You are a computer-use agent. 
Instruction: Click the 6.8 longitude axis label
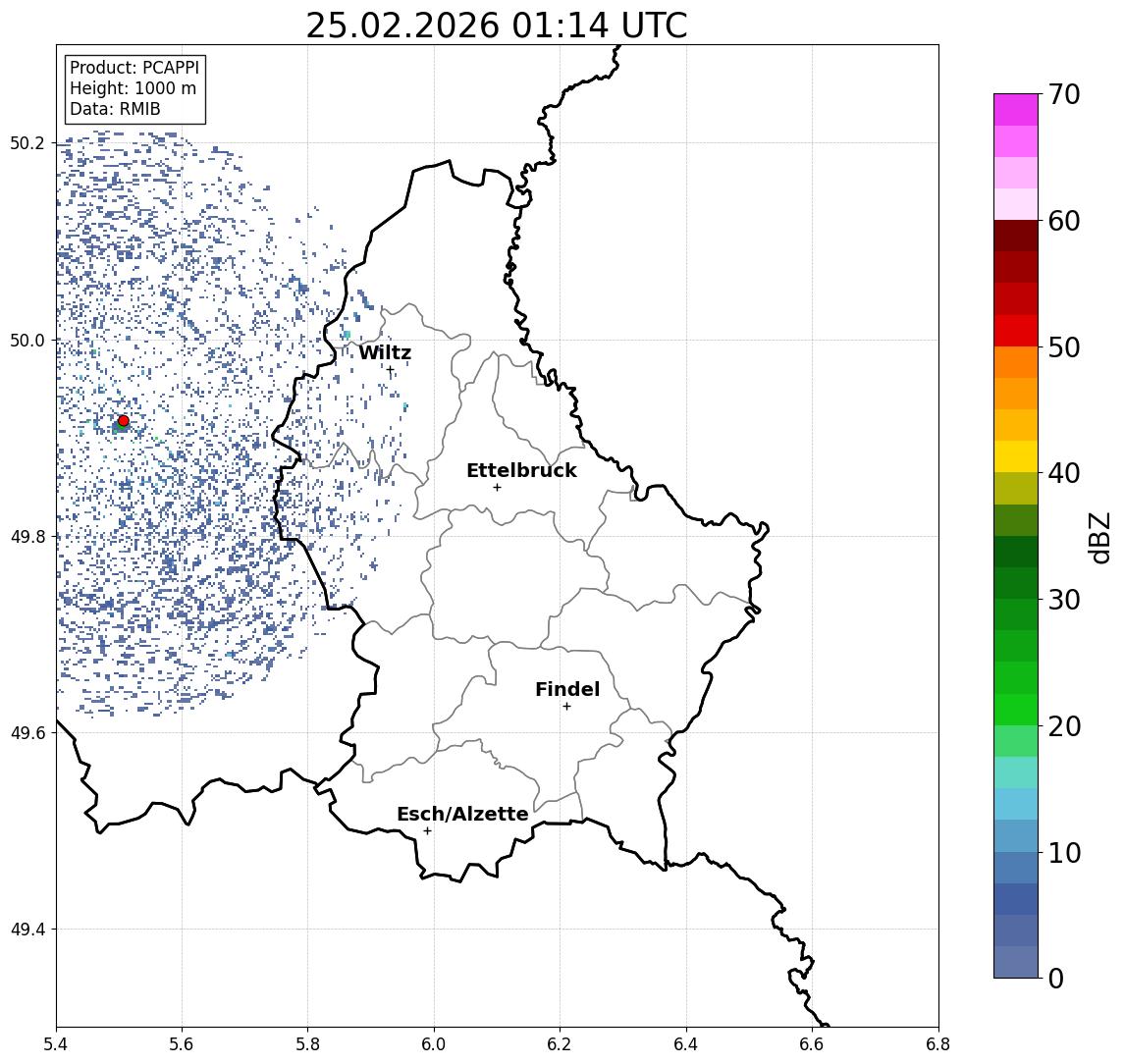(938, 1044)
